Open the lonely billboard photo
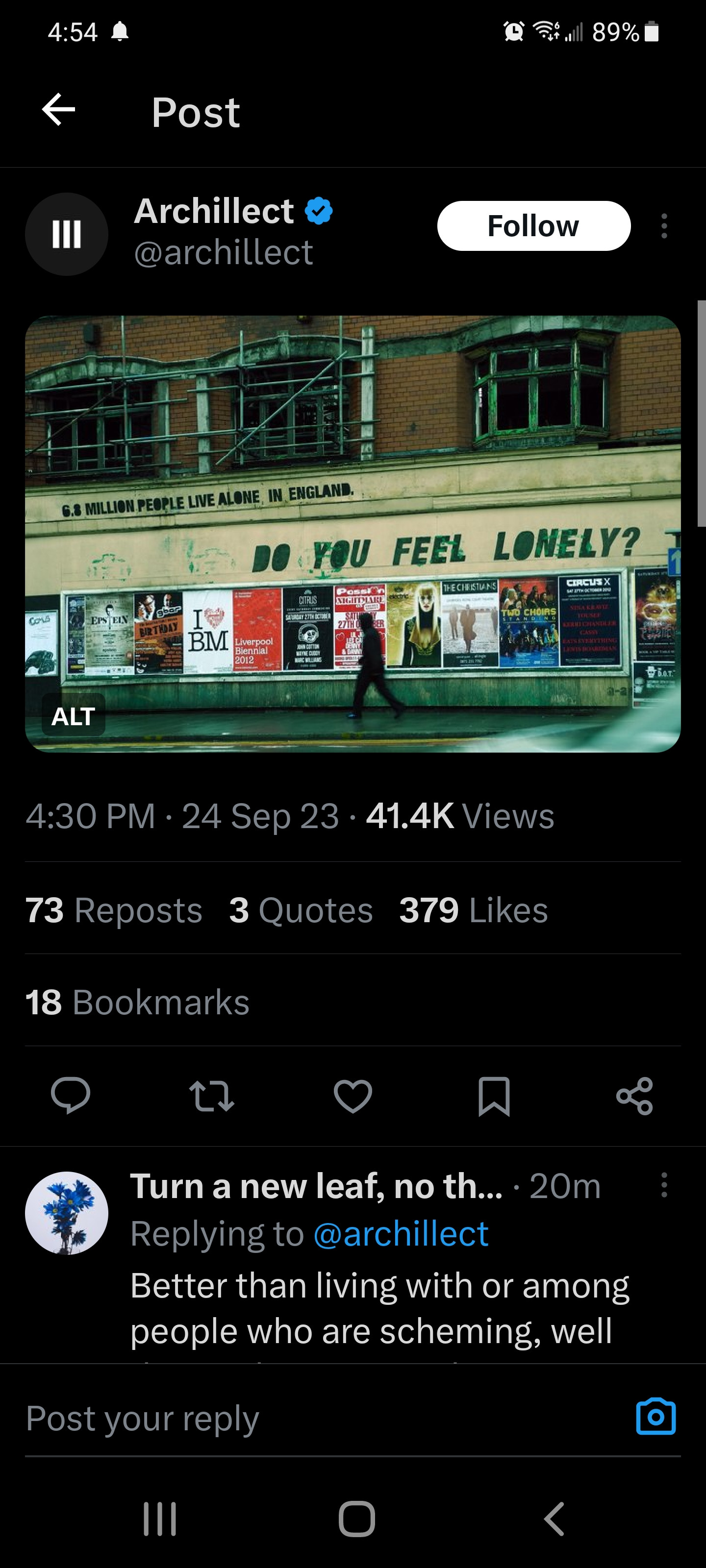The image size is (706, 1568). point(353,534)
